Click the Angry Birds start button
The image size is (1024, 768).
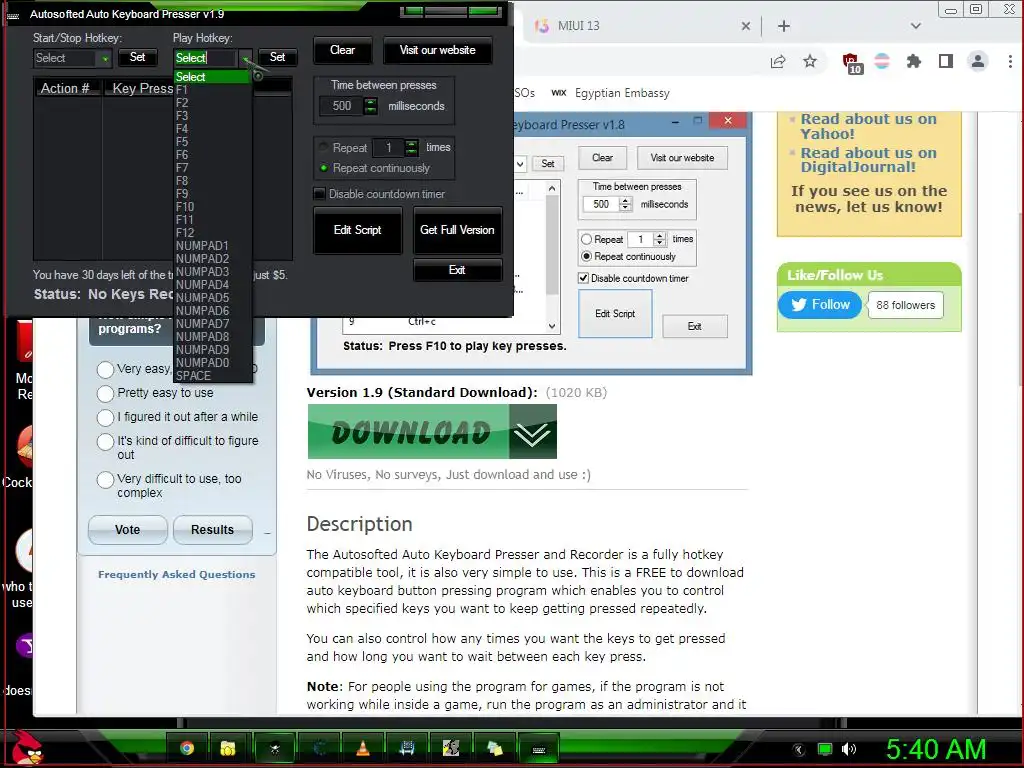26,748
